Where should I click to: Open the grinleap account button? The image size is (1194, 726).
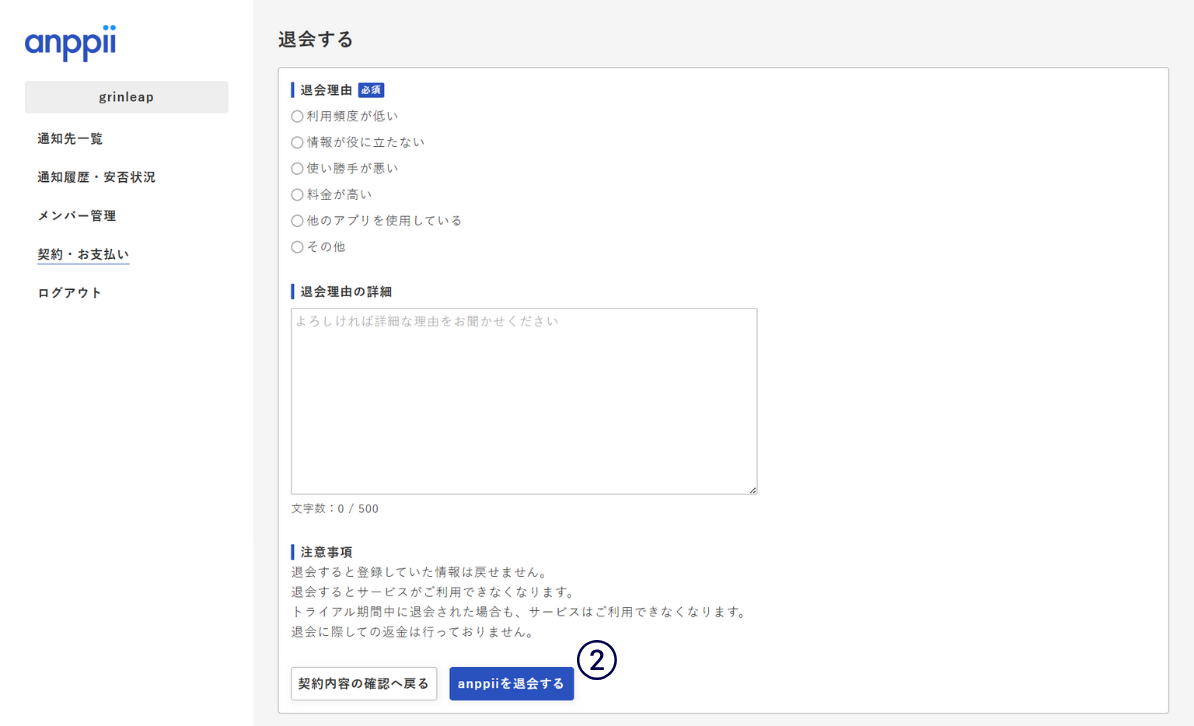pyautogui.click(x=126, y=97)
